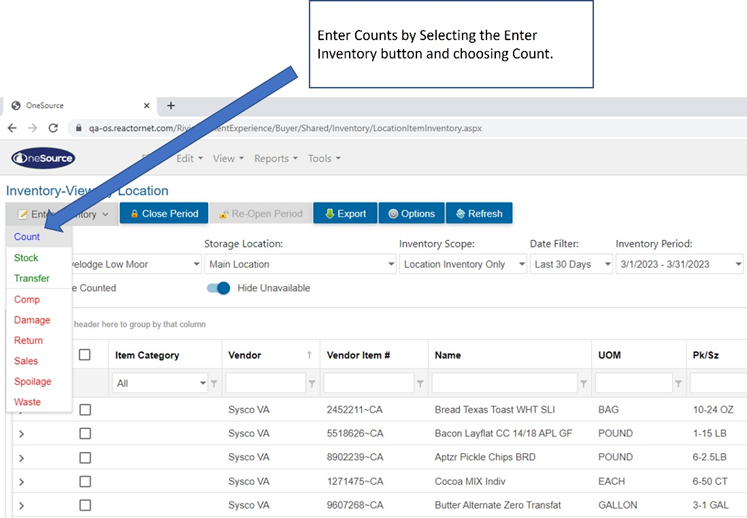Open the Date Filter dropdown

pos(568,264)
